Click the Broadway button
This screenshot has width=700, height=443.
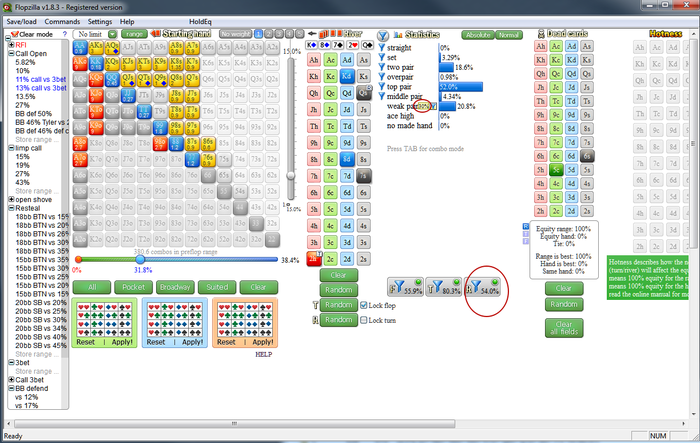click(175, 287)
